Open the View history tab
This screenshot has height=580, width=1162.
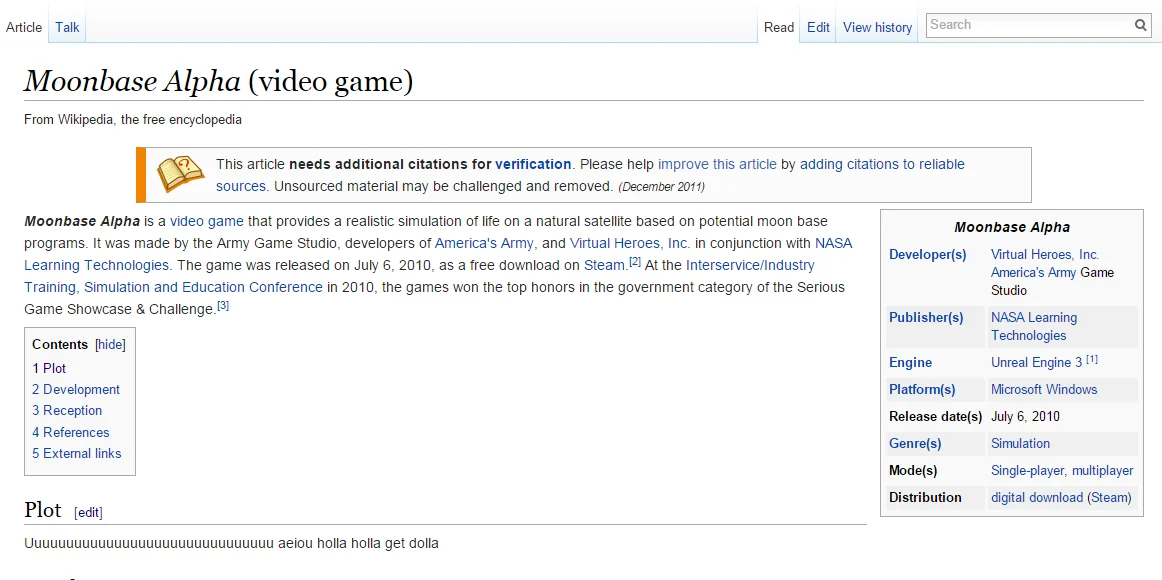[x=877, y=27]
